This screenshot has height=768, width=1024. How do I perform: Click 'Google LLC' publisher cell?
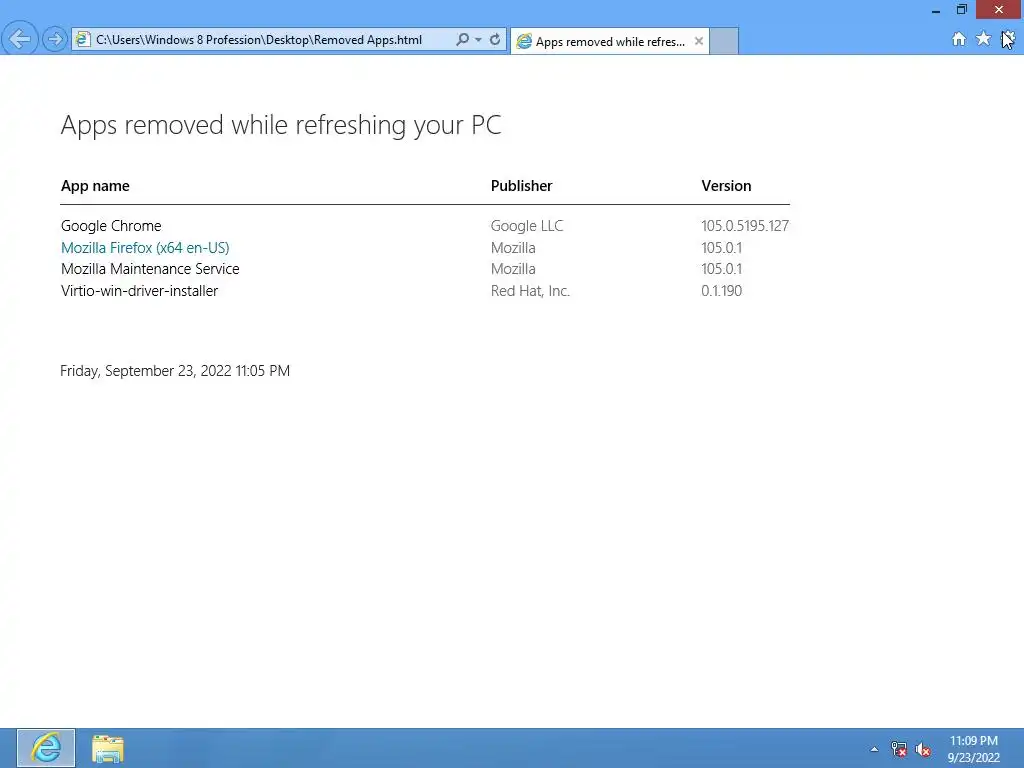(x=526, y=226)
